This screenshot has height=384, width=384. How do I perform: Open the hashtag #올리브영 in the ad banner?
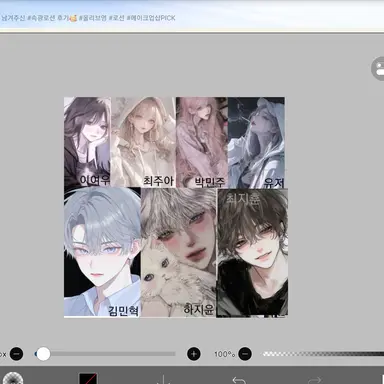[93, 18]
